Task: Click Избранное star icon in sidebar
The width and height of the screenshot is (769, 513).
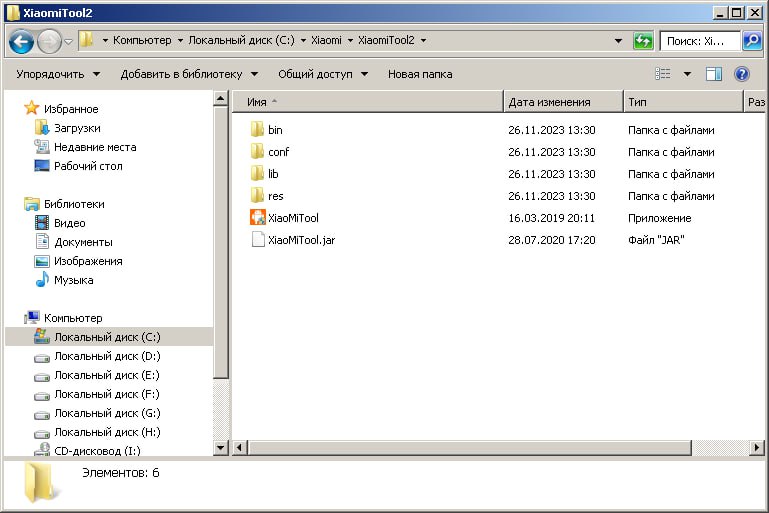Action: coord(31,108)
